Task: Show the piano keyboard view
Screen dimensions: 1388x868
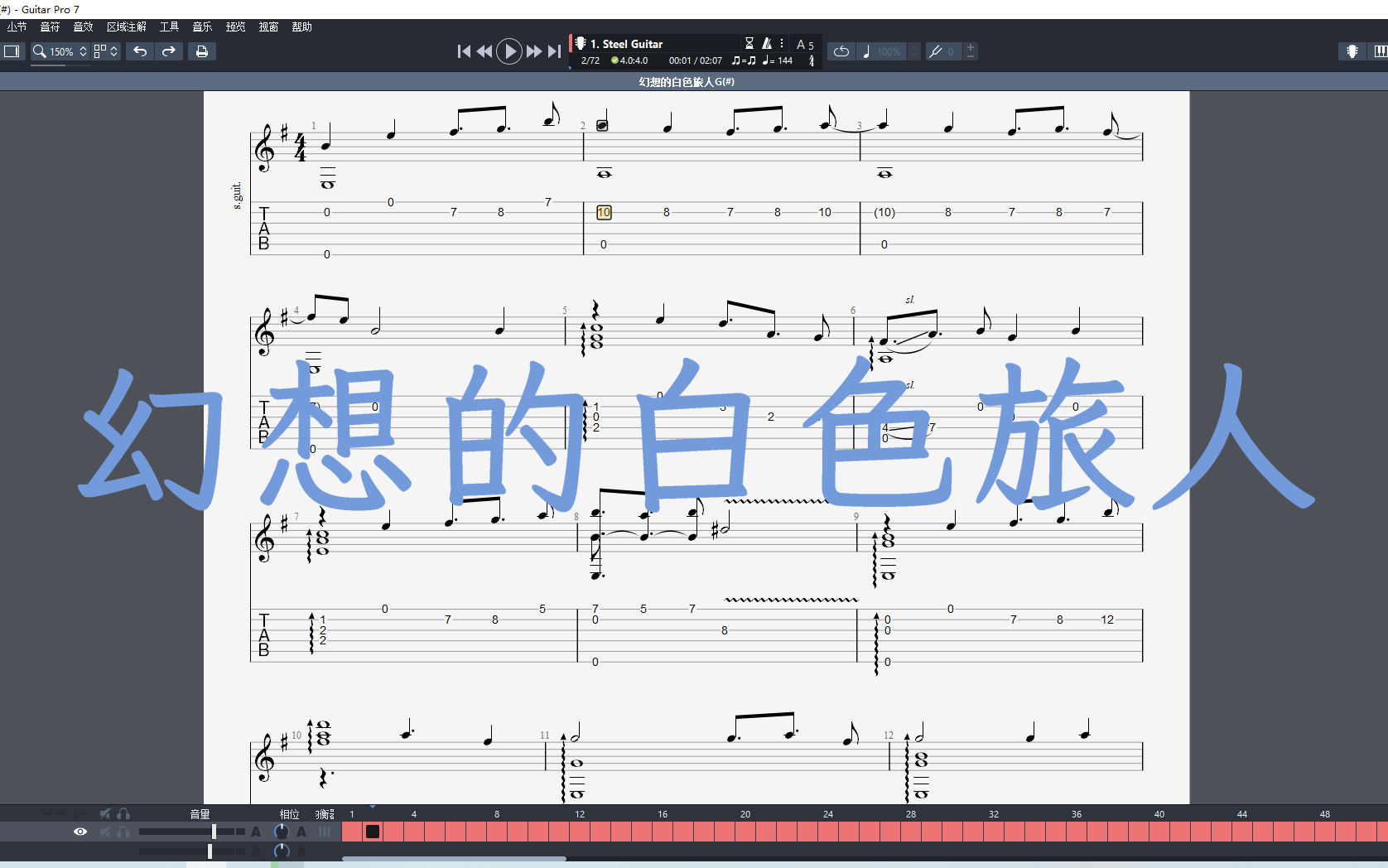Action: pyautogui.click(x=1380, y=51)
